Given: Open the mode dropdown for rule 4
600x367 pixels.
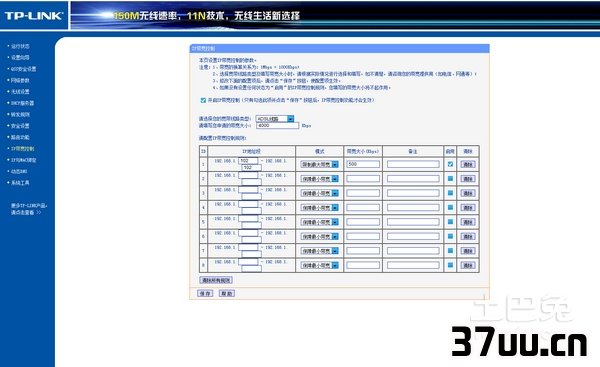Looking at the screenshot, I should coord(320,207).
